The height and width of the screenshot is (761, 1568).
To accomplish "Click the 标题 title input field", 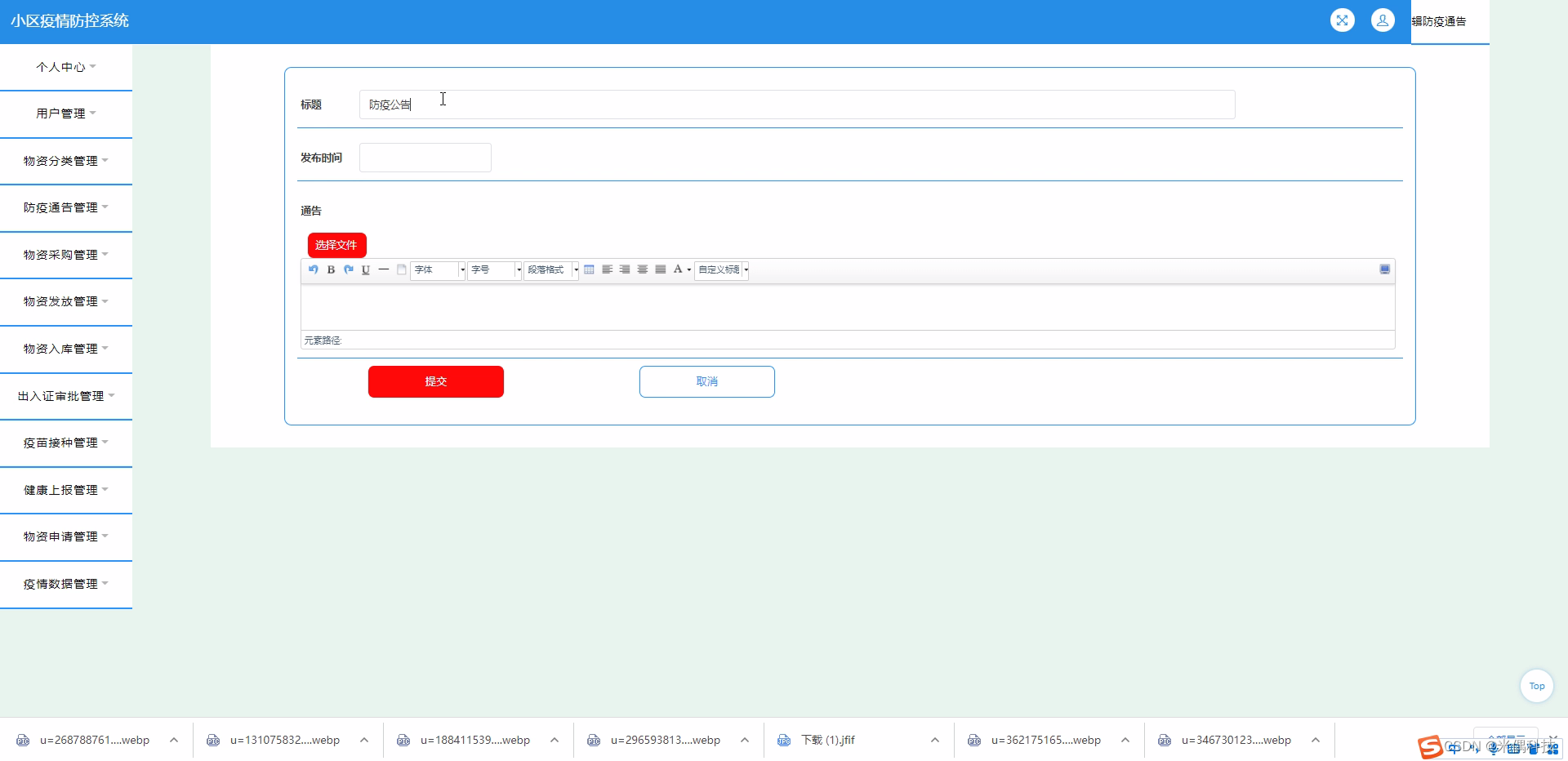I will coord(797,105).
